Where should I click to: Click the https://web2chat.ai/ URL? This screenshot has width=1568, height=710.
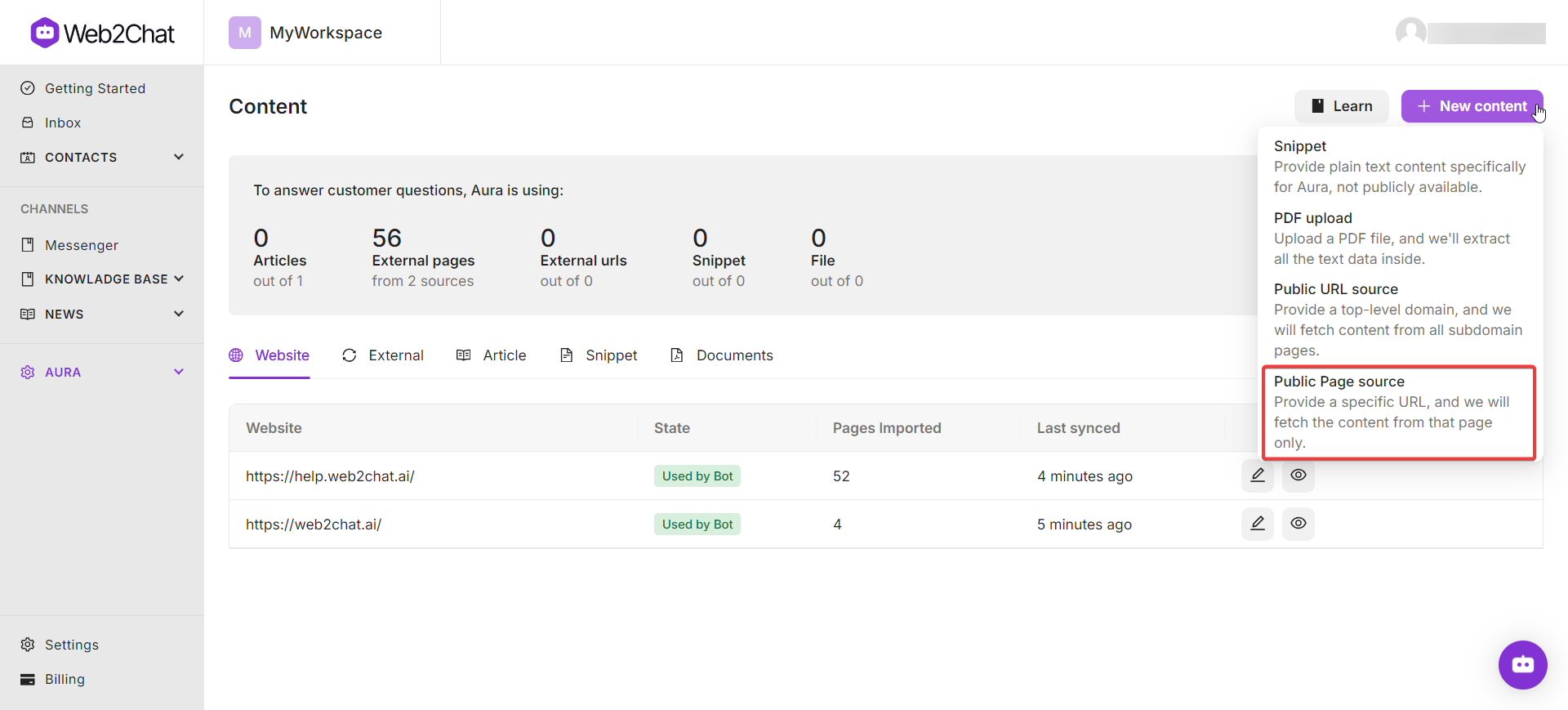(314, 525)
